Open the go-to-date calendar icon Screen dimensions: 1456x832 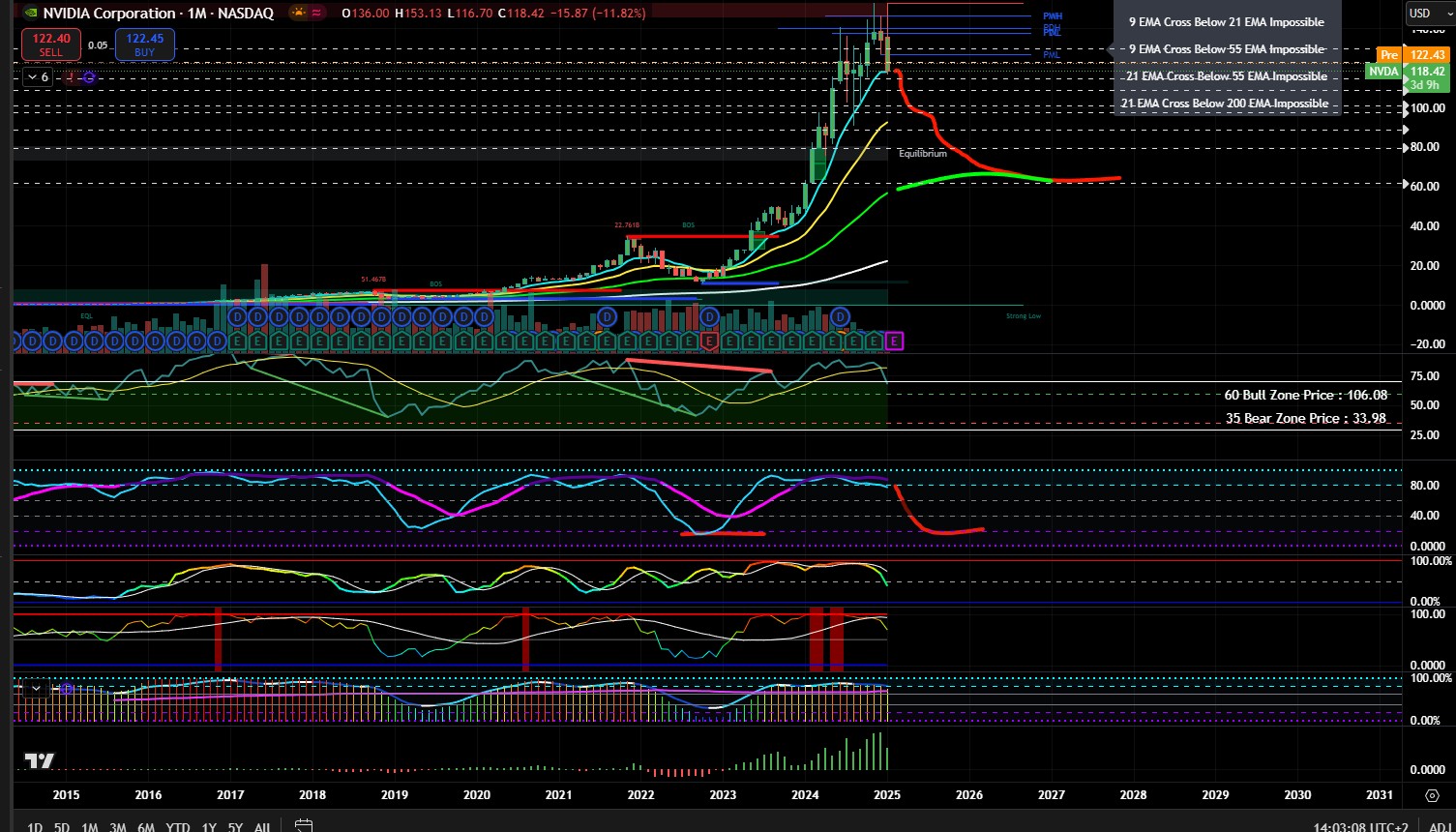303,826
